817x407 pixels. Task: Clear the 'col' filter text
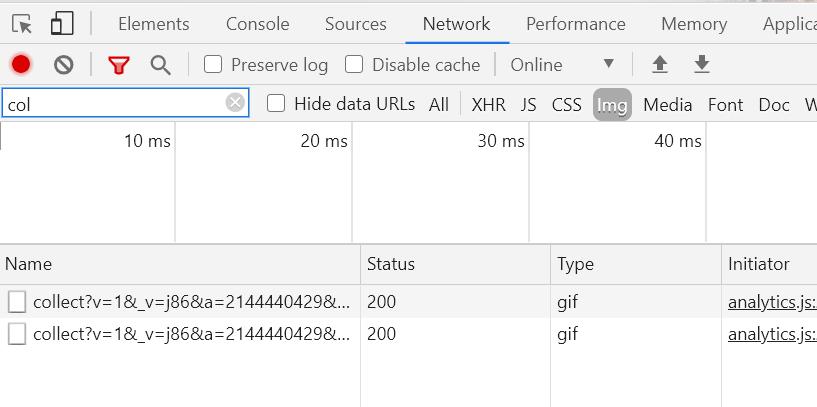[235, 103]
